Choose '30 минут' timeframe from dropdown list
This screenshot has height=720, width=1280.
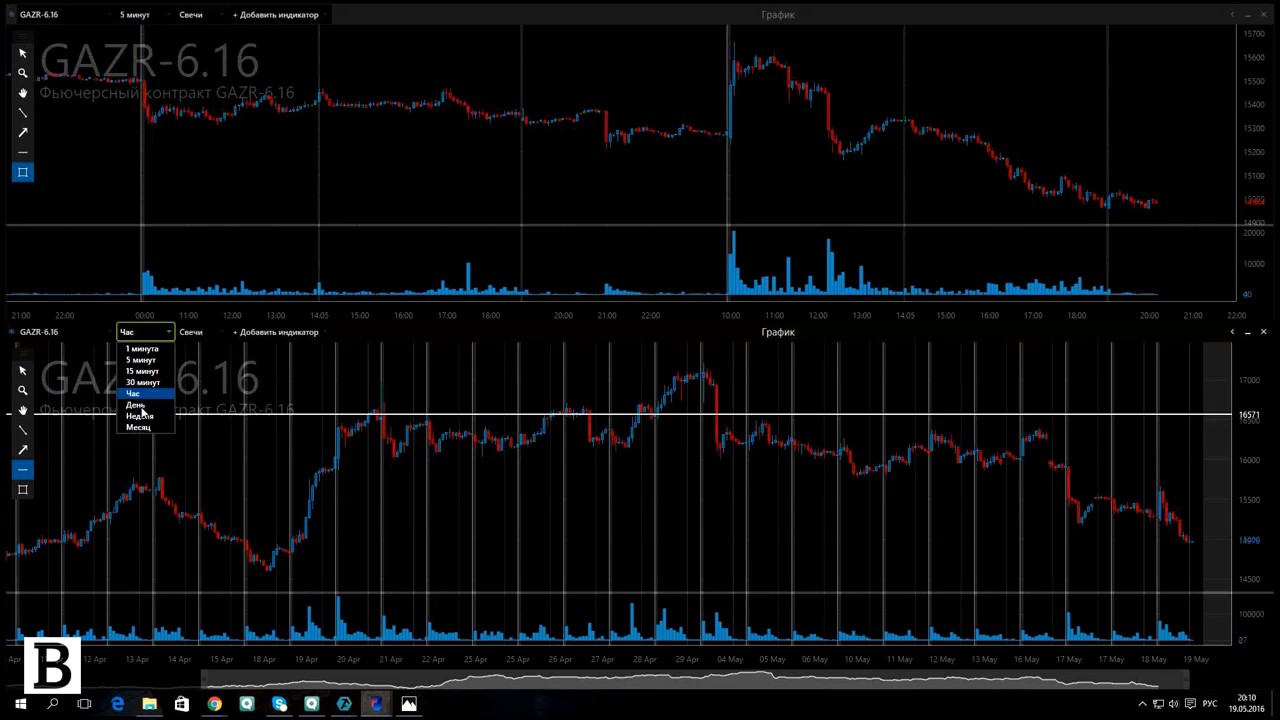[x=146, y=382]
